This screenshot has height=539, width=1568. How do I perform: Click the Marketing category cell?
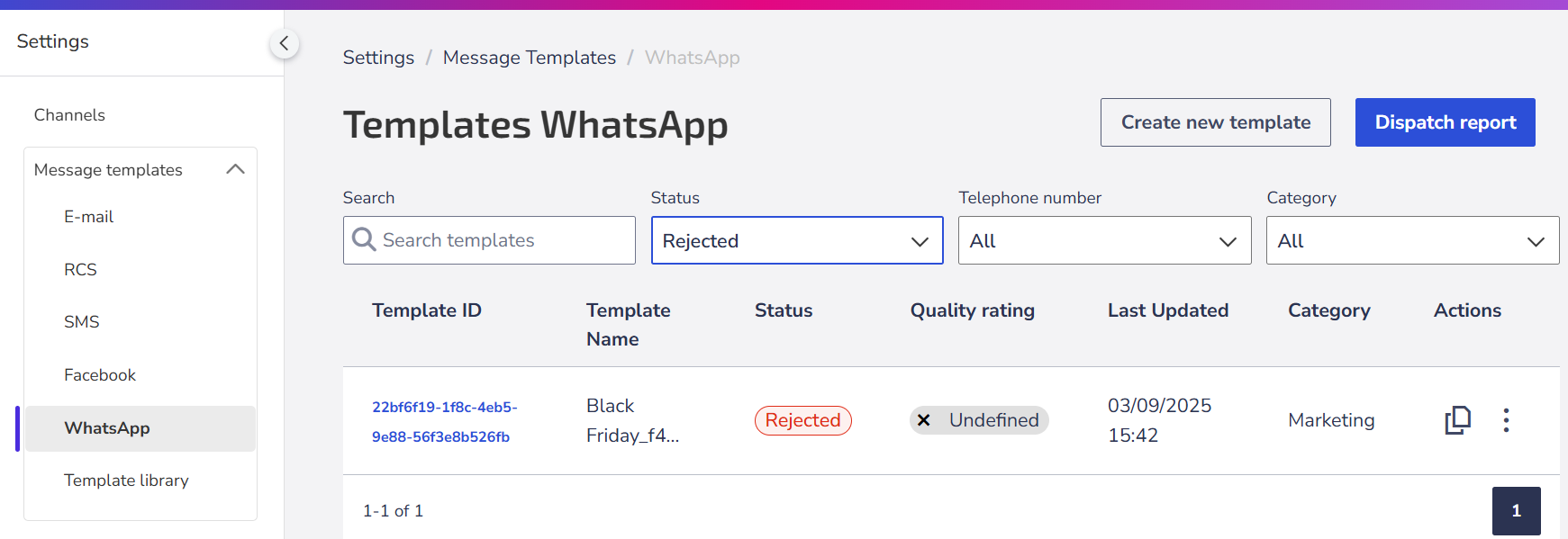(1331, 420)
